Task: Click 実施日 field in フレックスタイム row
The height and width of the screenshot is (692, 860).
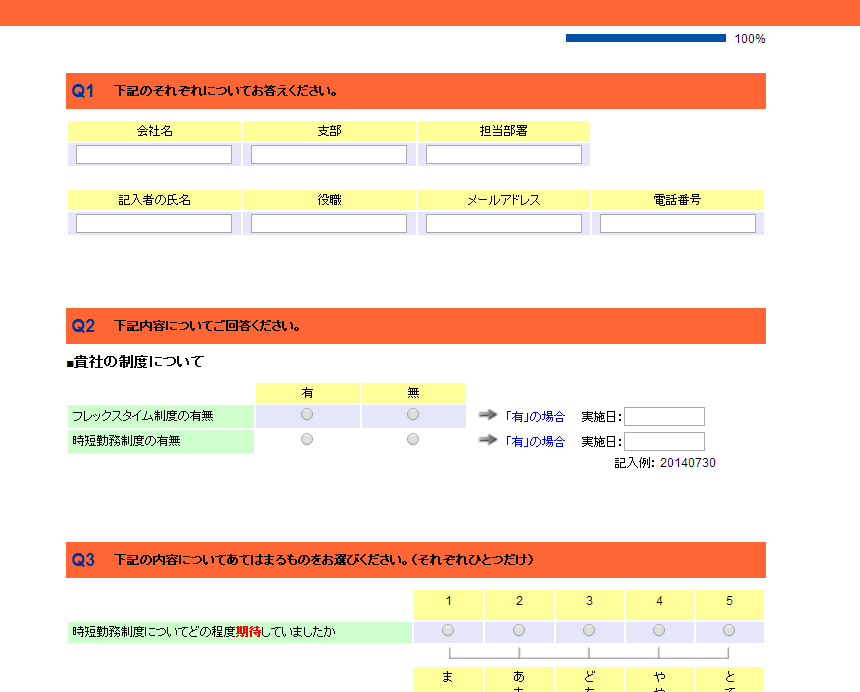Action: (x=664, y=417)
